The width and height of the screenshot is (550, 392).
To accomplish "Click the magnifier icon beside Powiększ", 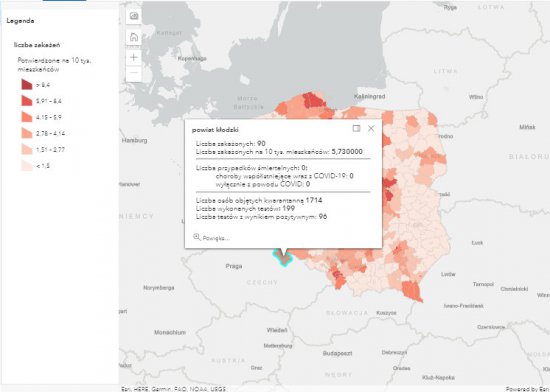I will 197,237.
